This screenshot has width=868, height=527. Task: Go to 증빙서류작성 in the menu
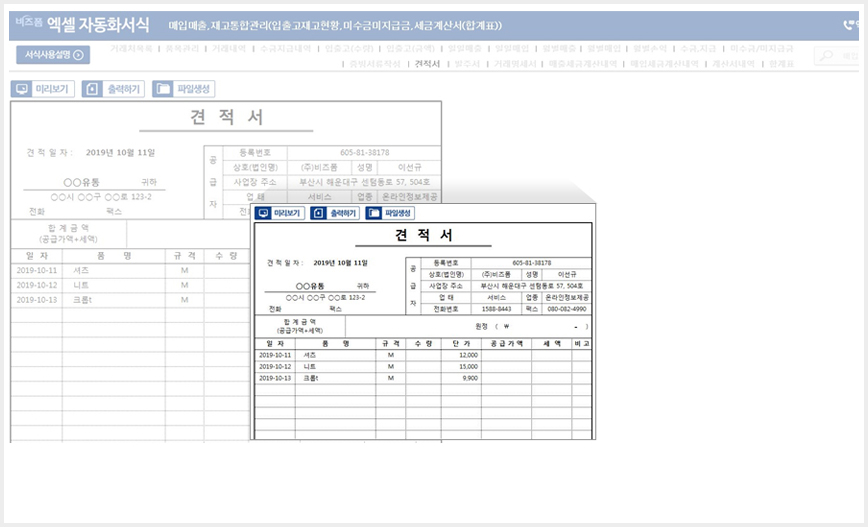(x=375, y=64)
